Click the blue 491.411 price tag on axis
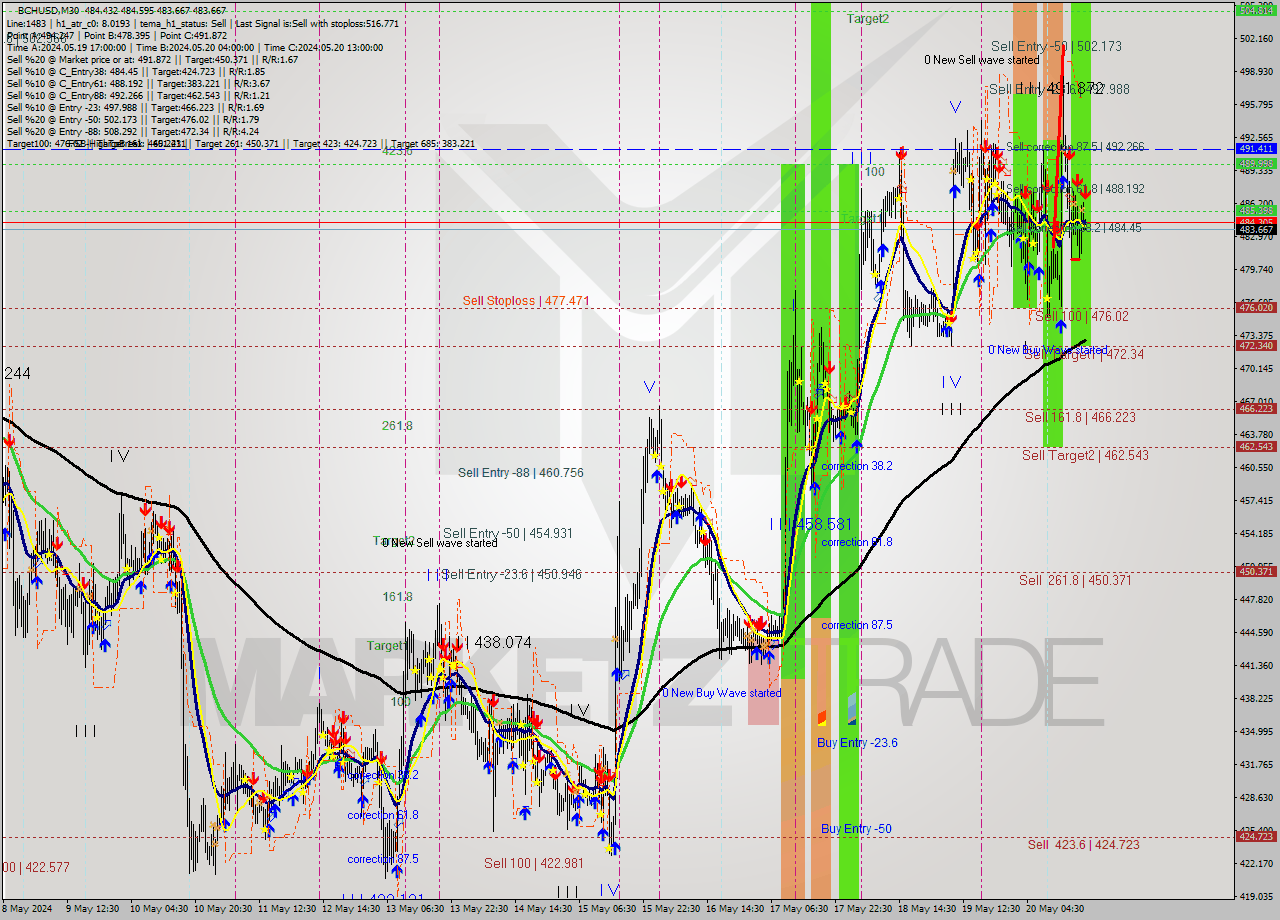Viewport: 1280px width, 920px height. [1256, 148]
